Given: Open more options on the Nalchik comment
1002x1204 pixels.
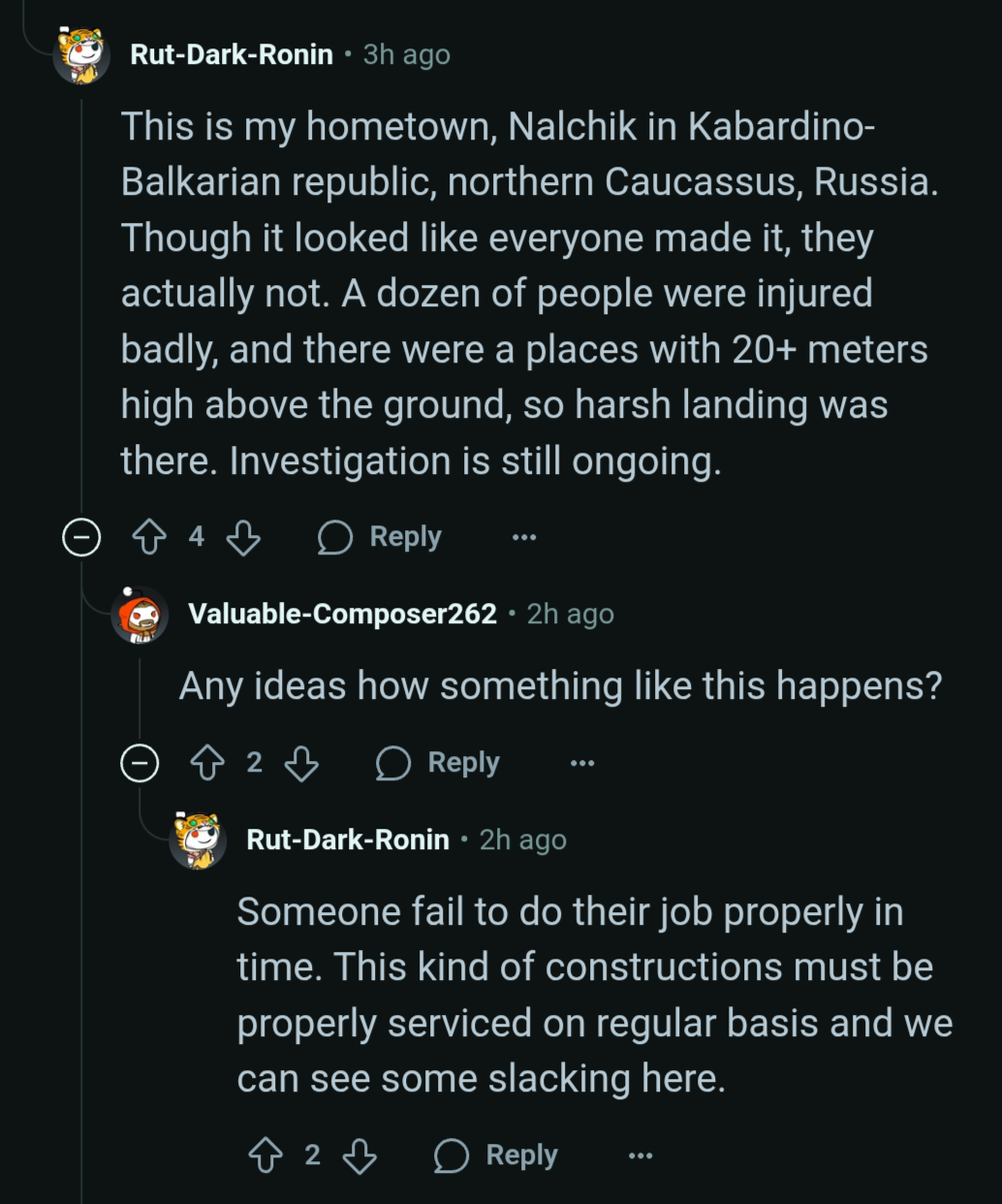Looking at the screenshot, I should [524, 537].
